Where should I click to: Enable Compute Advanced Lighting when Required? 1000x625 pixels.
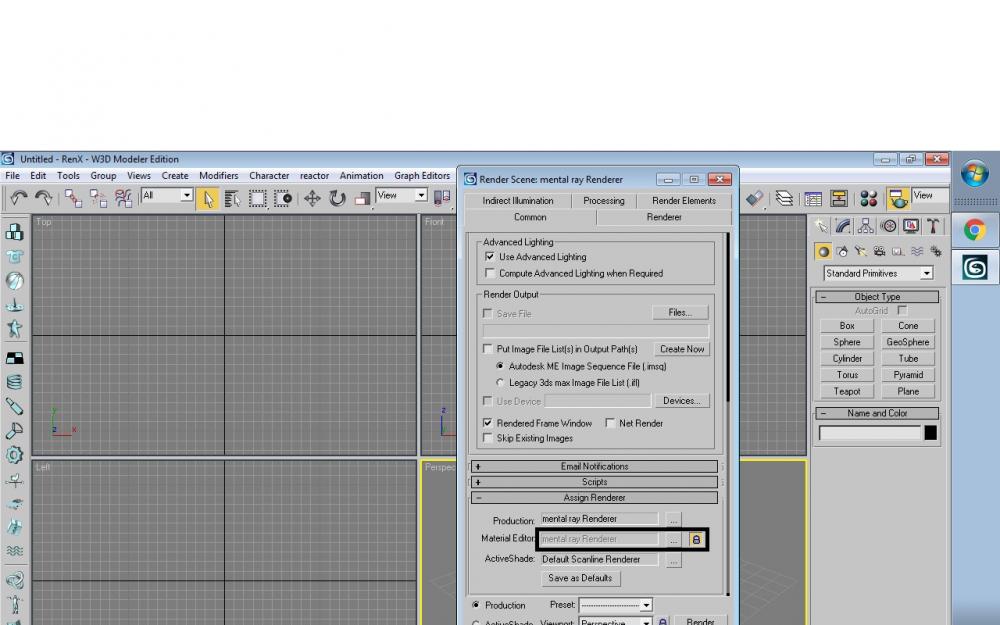489,273
